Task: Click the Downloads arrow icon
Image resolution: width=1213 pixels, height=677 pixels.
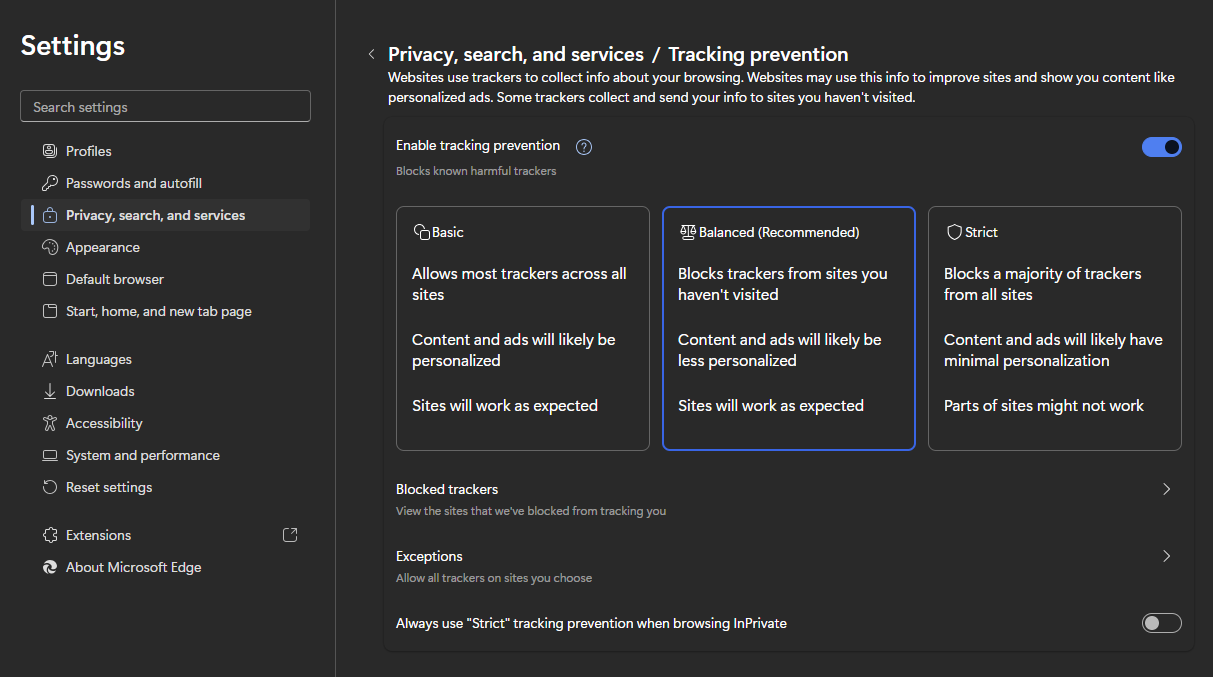Action: [x=50, y=391]
